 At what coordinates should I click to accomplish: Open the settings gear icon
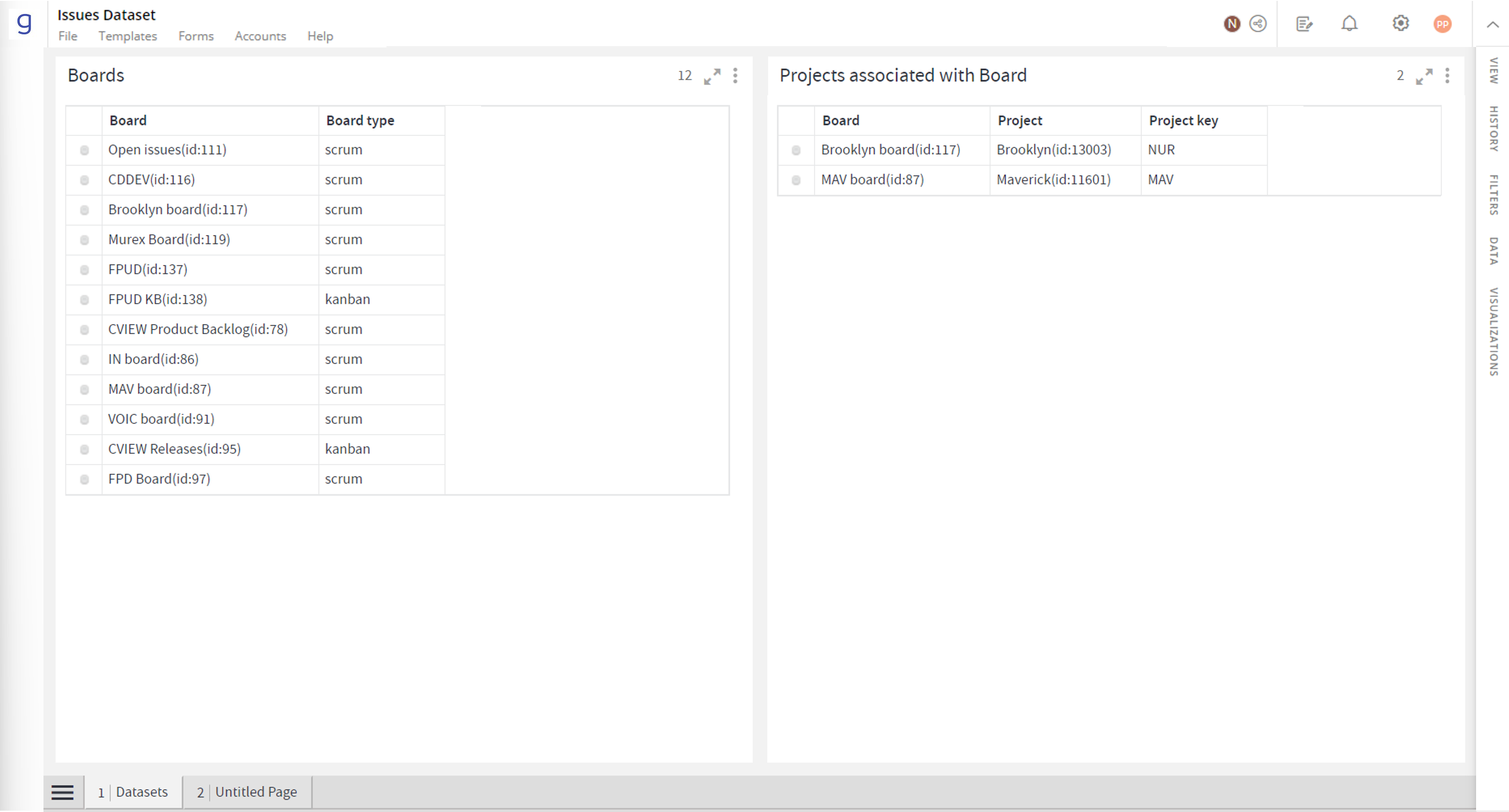pyautogui.click(x=1401, y=23)
